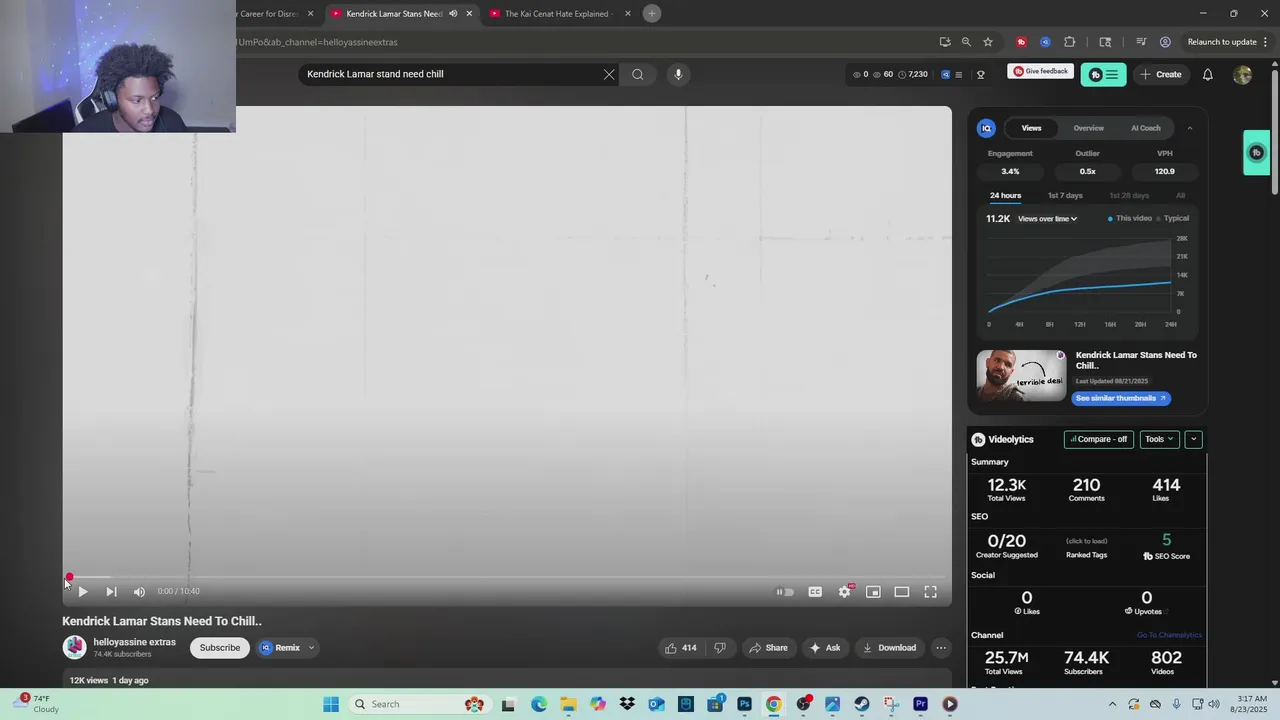Open the Ask AI button
1280x720 pixels.
click(825, 648)
